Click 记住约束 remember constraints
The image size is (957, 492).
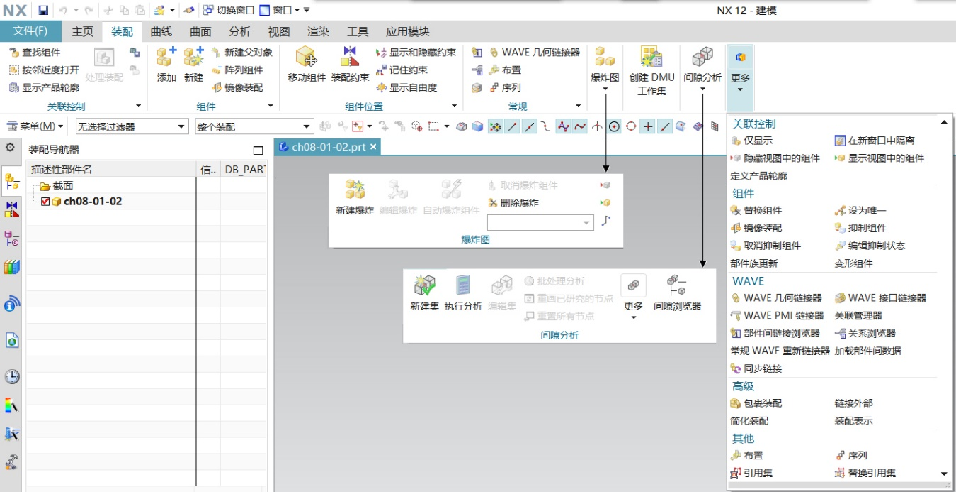pos(402,70)
